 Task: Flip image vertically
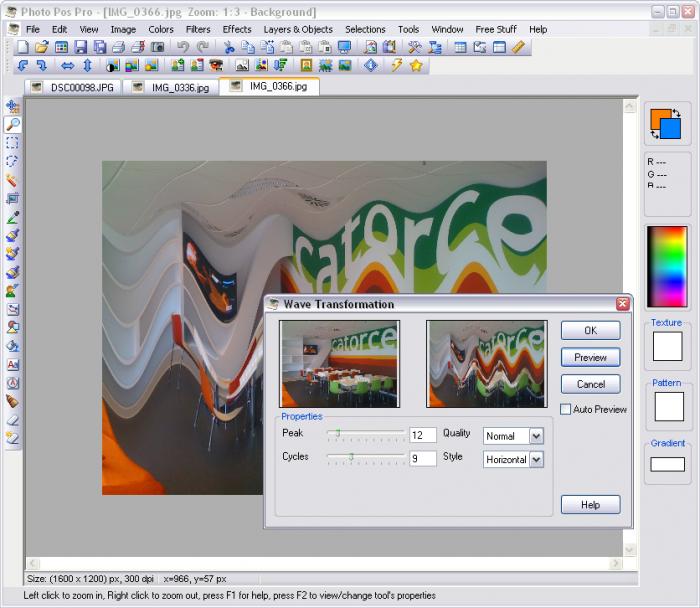(88, 66)
